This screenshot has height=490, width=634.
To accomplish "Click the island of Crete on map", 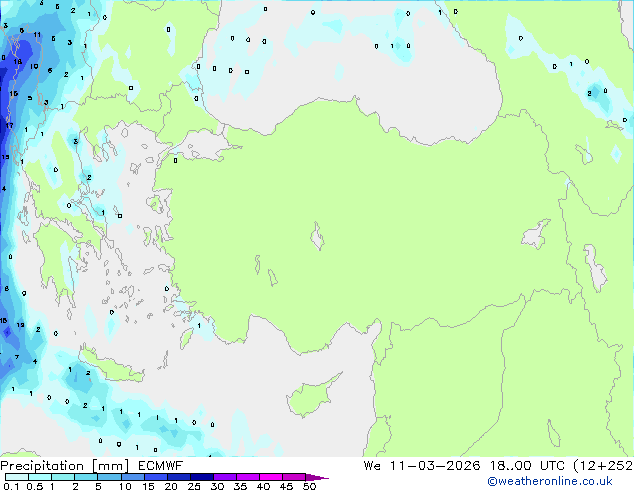I will (111, 366).
